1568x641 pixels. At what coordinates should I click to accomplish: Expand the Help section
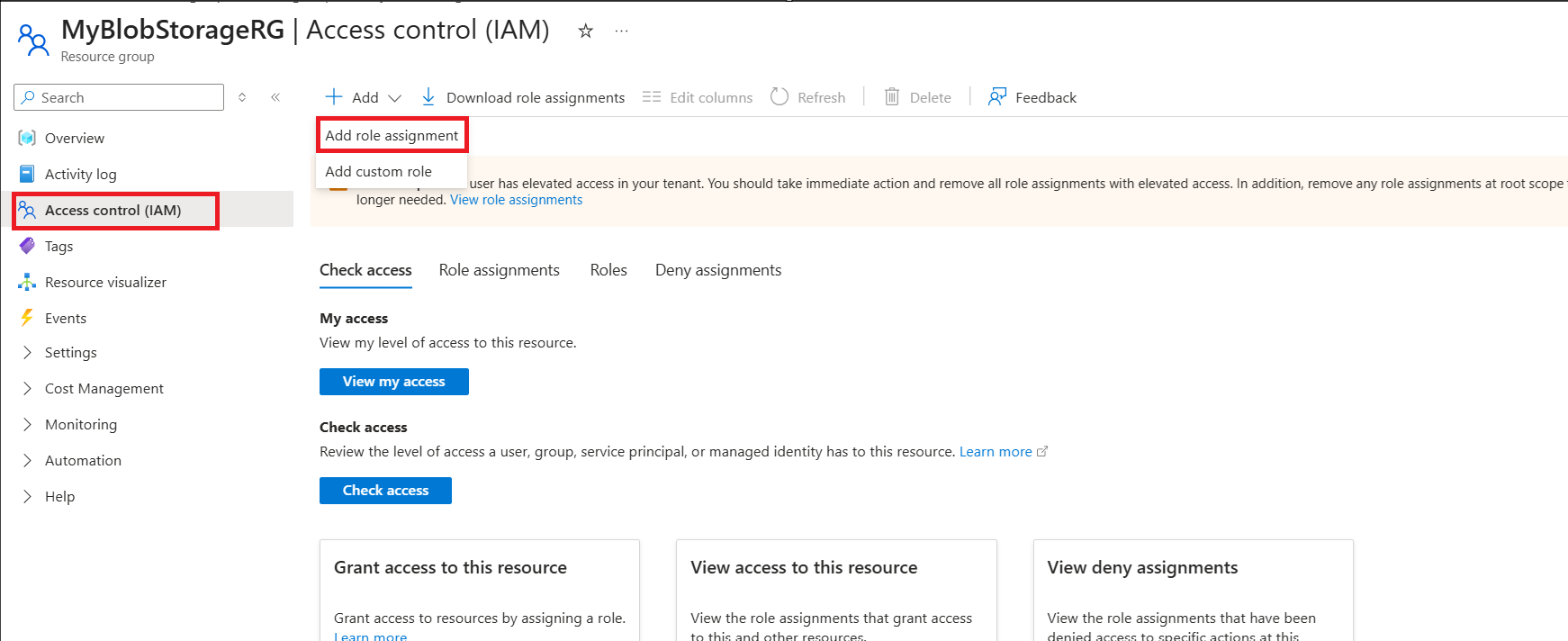27,496
